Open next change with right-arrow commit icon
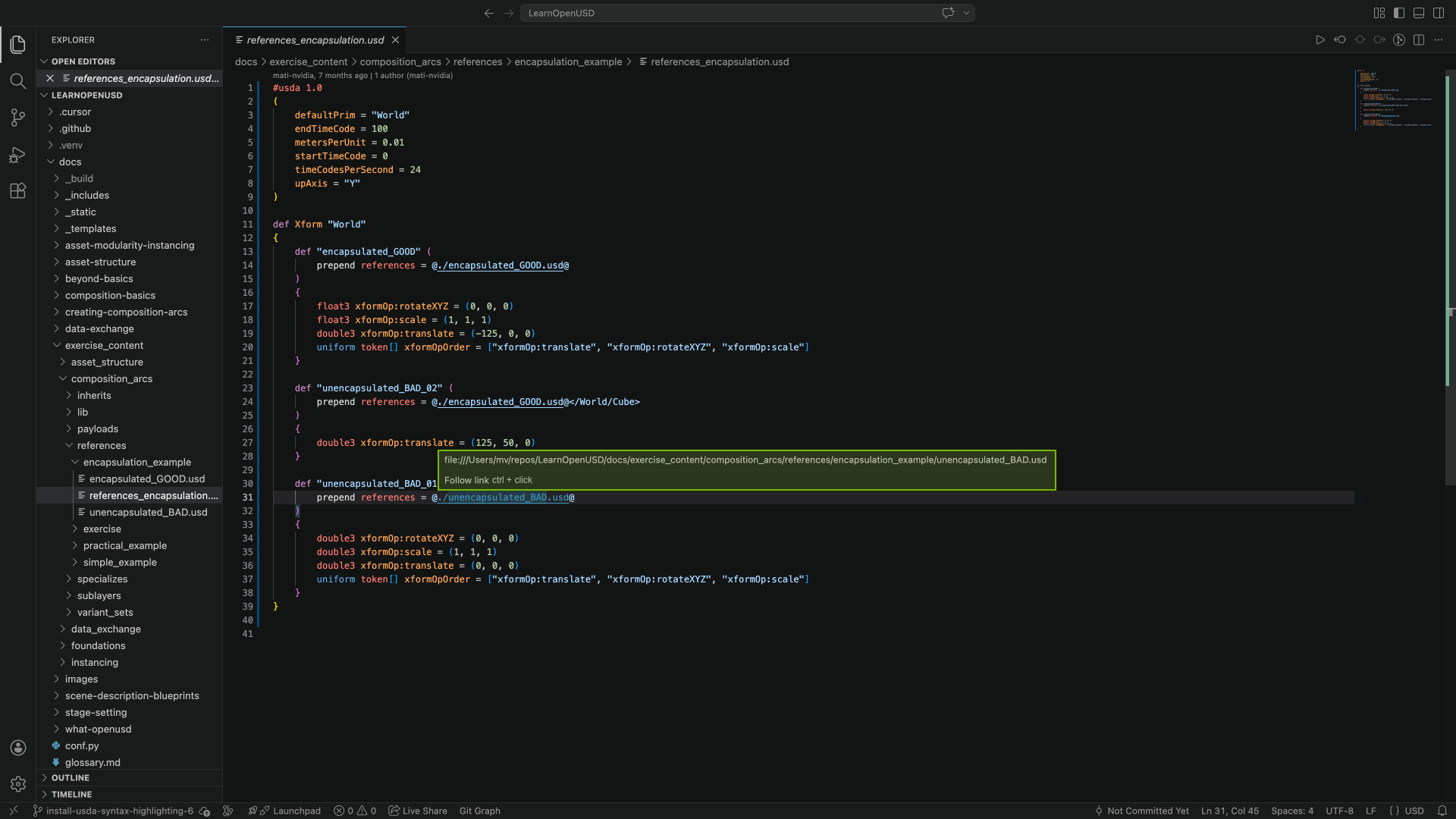Image resolution: width=1456 pixels, height=819 pixels. (x=1379, y=40)
